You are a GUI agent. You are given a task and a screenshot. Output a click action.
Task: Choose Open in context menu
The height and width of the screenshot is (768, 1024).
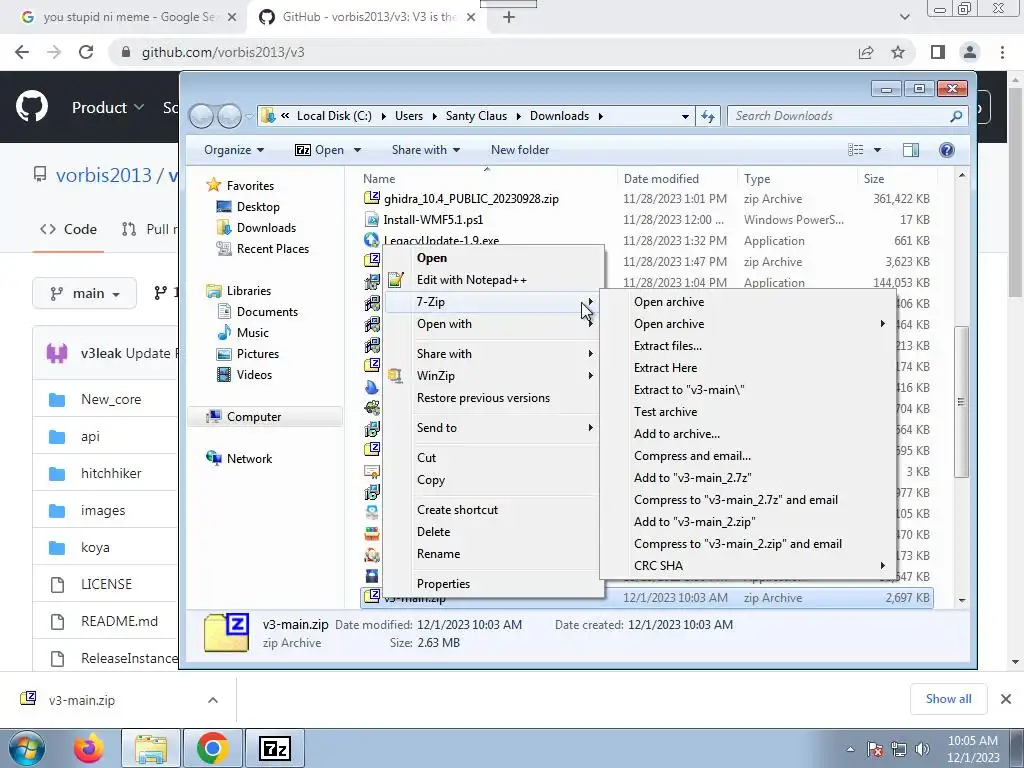click(x=432, y=258)
